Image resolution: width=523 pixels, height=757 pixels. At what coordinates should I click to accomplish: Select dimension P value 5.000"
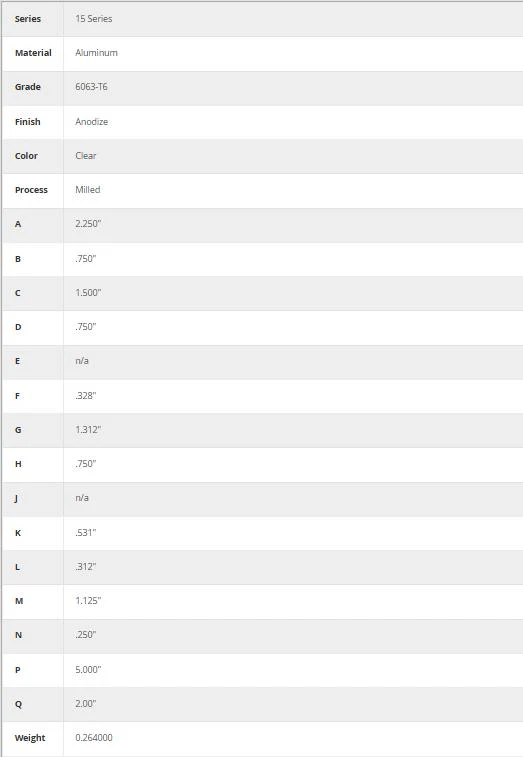tap(88, 670)
